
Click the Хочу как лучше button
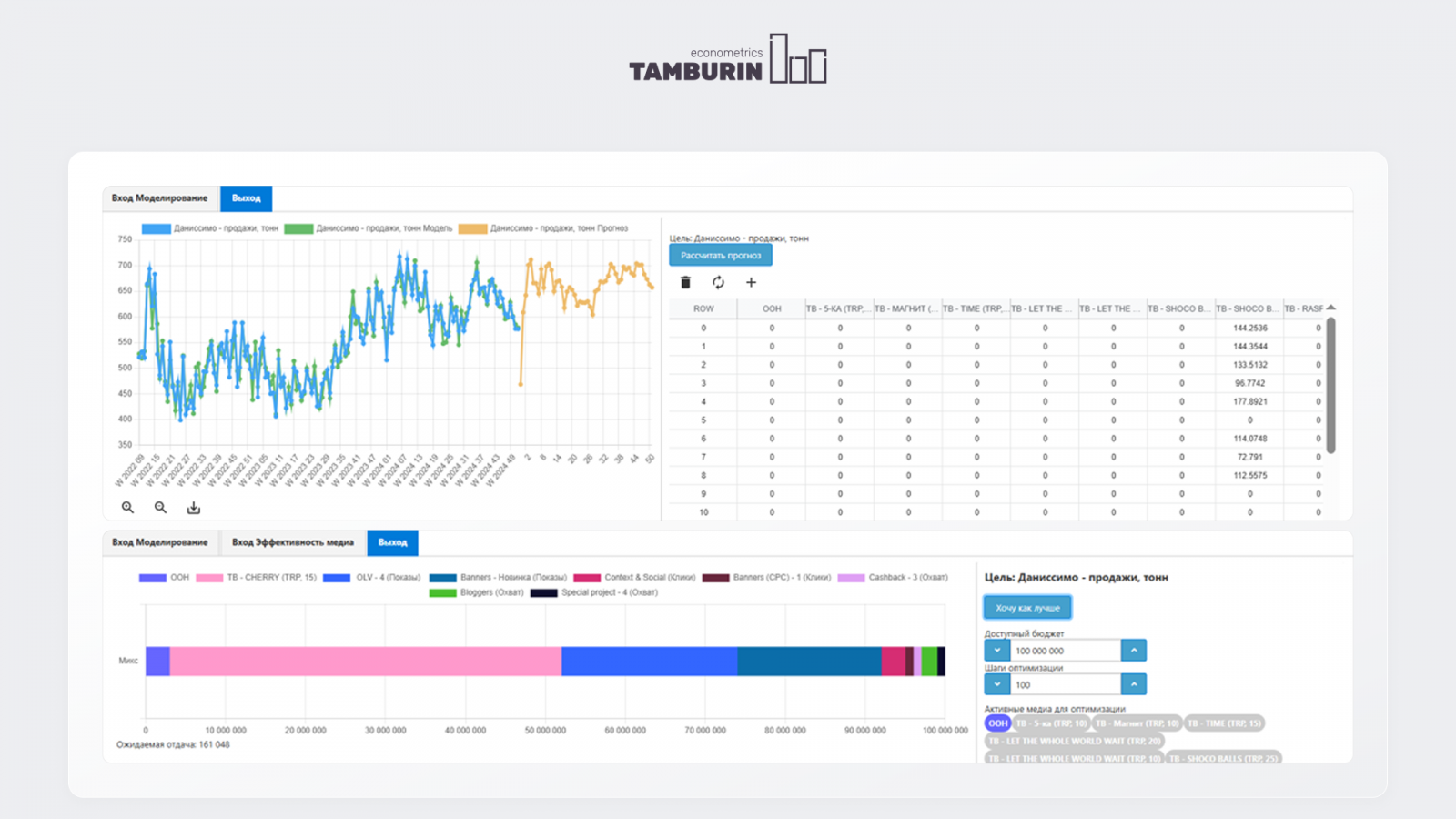pos(1027,608)
